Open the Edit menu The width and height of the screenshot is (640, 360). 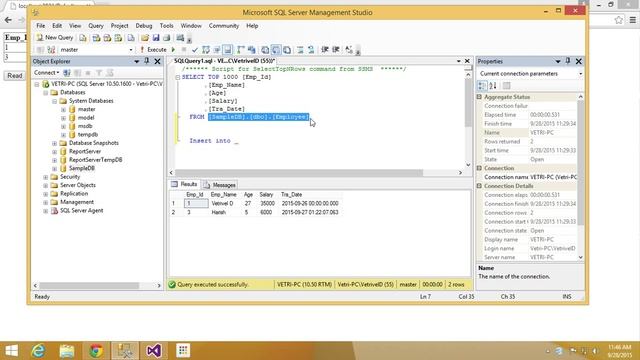[57, 26]
